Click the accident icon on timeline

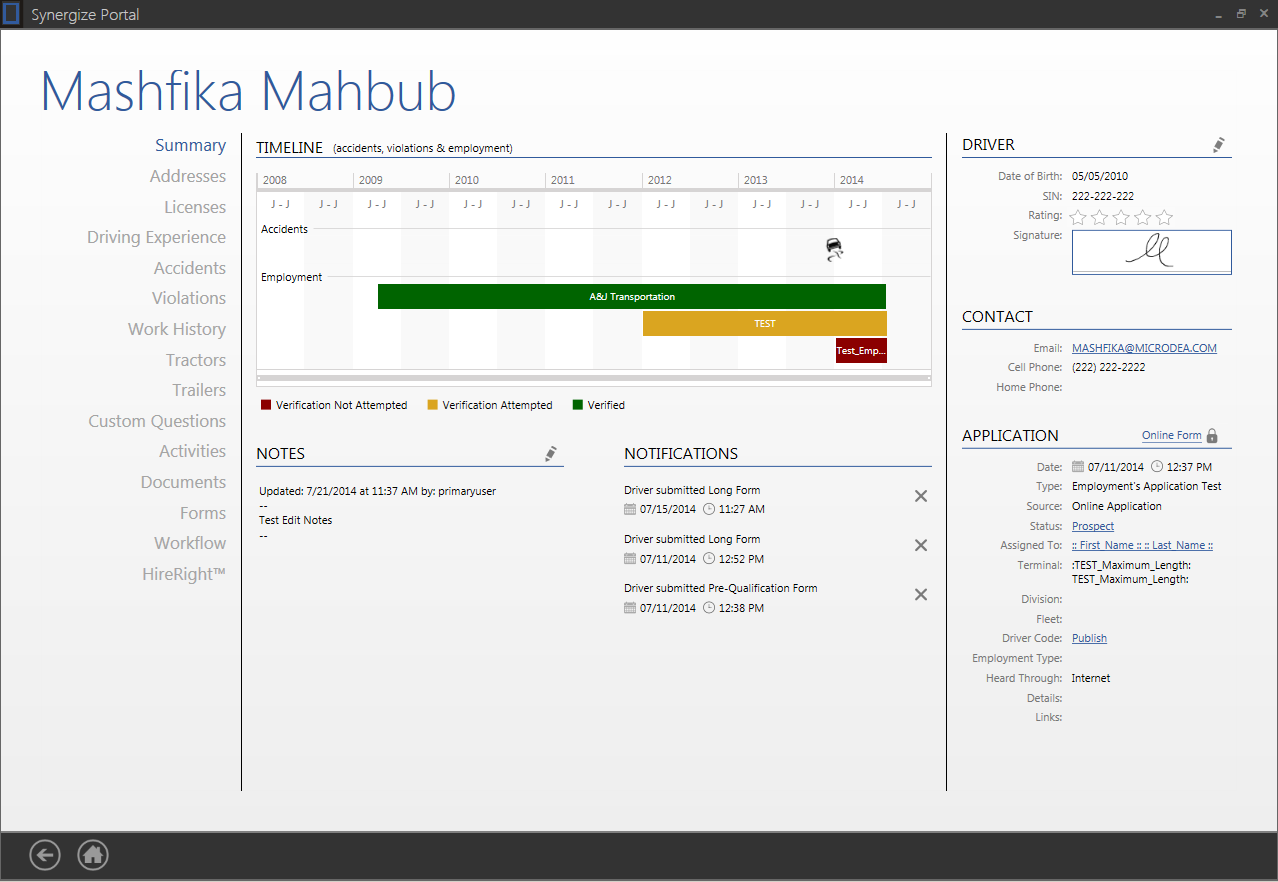(834, 249)
